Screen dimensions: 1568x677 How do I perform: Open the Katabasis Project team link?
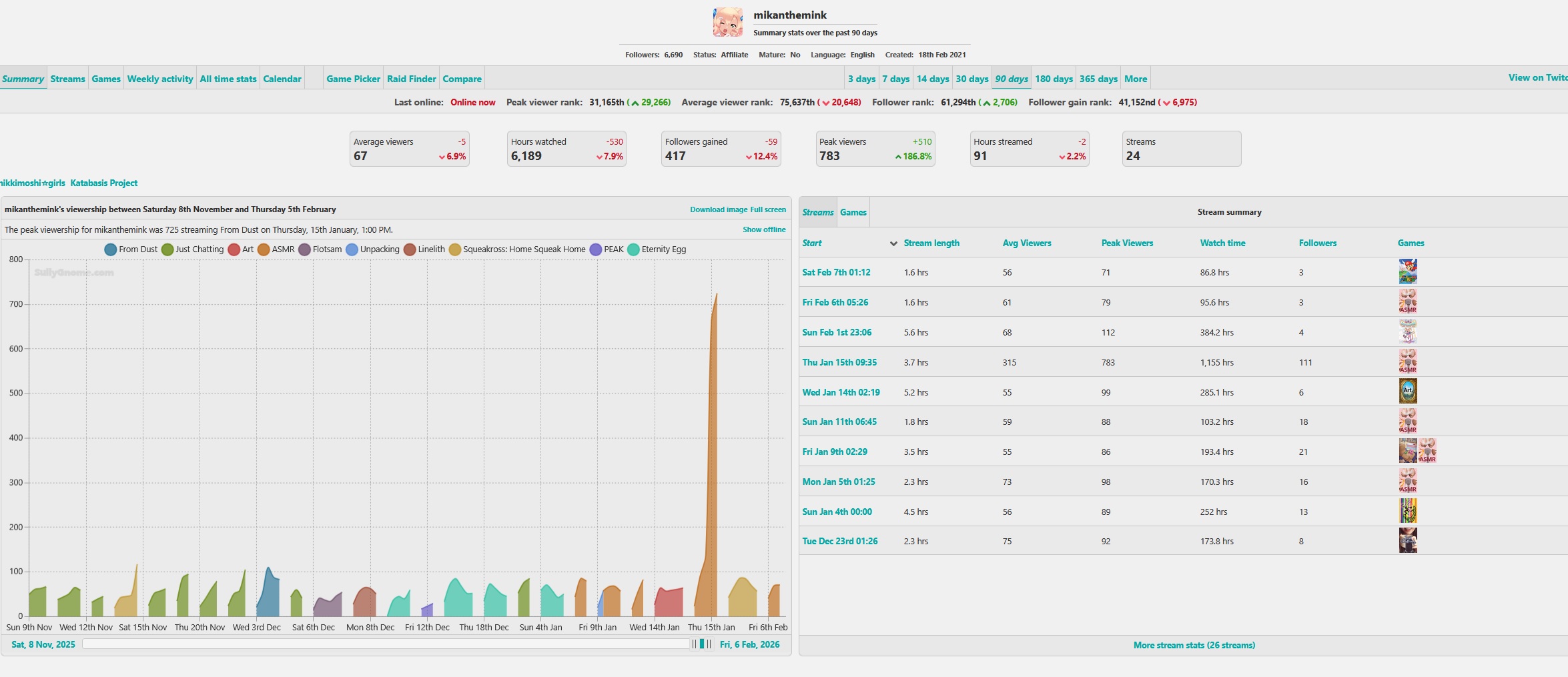pyautogui.click(x=104, y=183)
